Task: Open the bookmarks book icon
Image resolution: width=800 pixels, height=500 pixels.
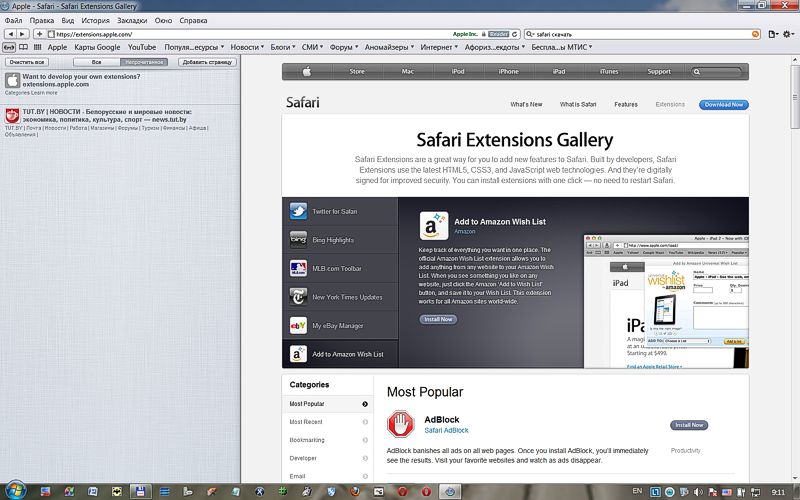Action: point(23,47)
